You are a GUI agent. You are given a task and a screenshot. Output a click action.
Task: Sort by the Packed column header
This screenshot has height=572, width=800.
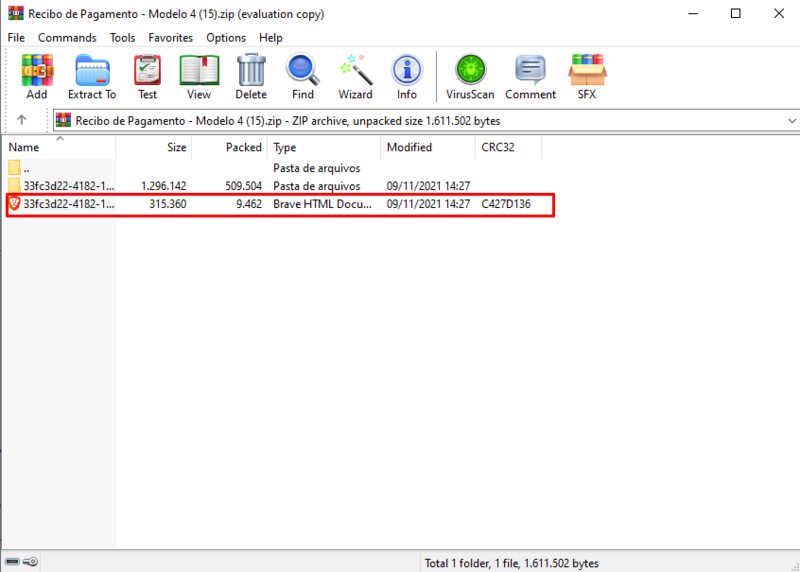pos(230,147)
